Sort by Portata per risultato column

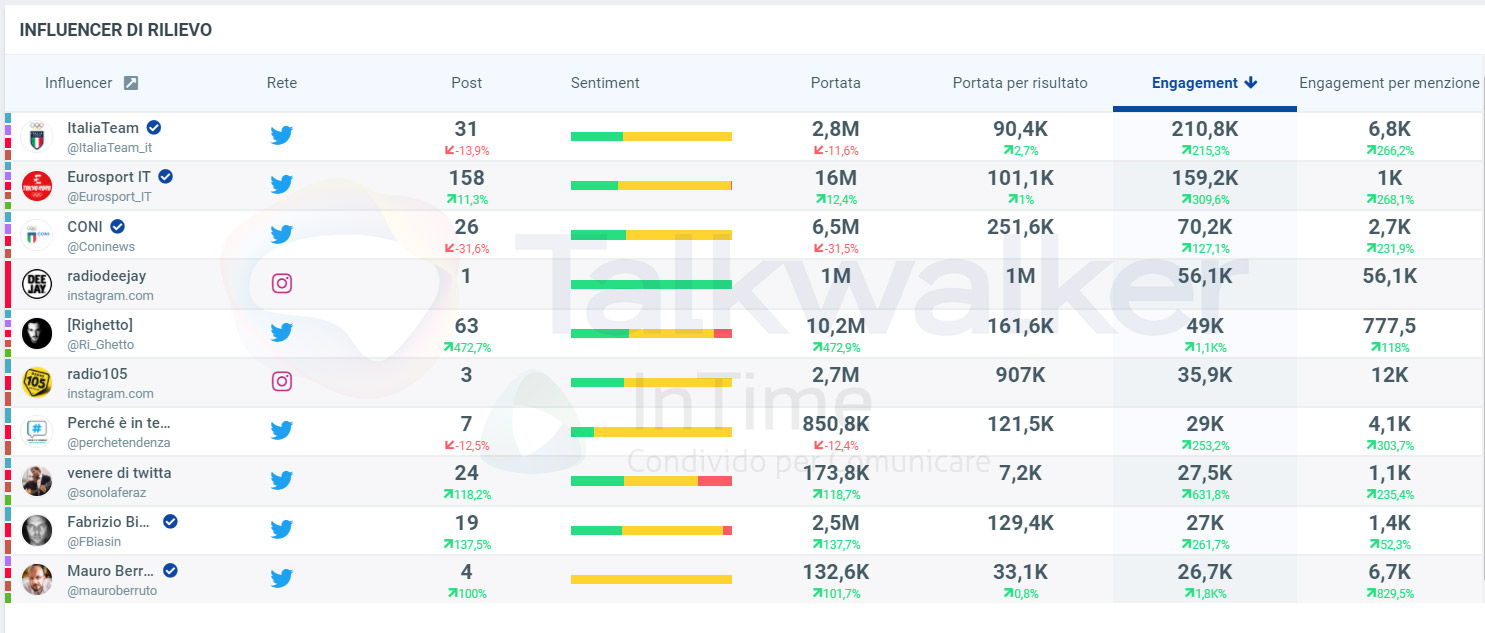pos(1020,83)
